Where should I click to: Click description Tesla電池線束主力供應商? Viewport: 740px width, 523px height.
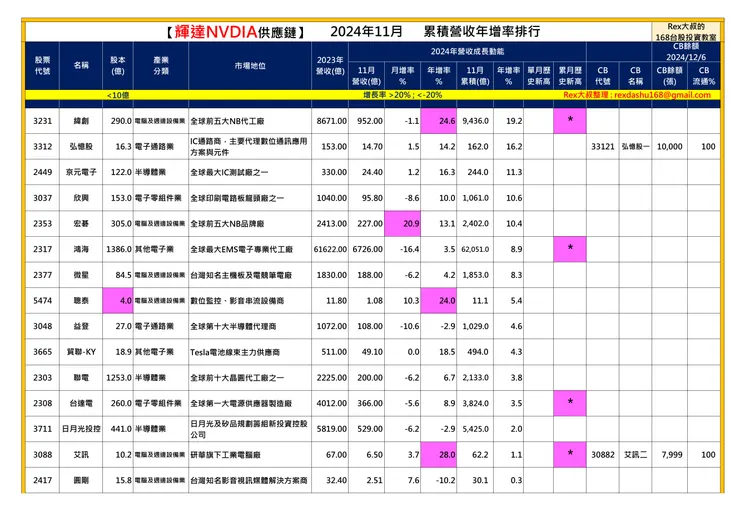click(x=235, y=352)
